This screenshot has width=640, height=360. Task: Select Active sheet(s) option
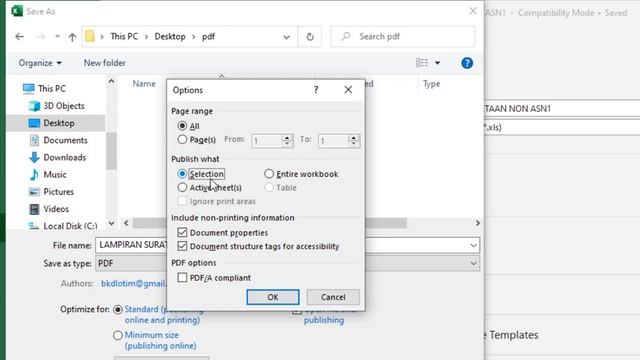pos(182,187)
